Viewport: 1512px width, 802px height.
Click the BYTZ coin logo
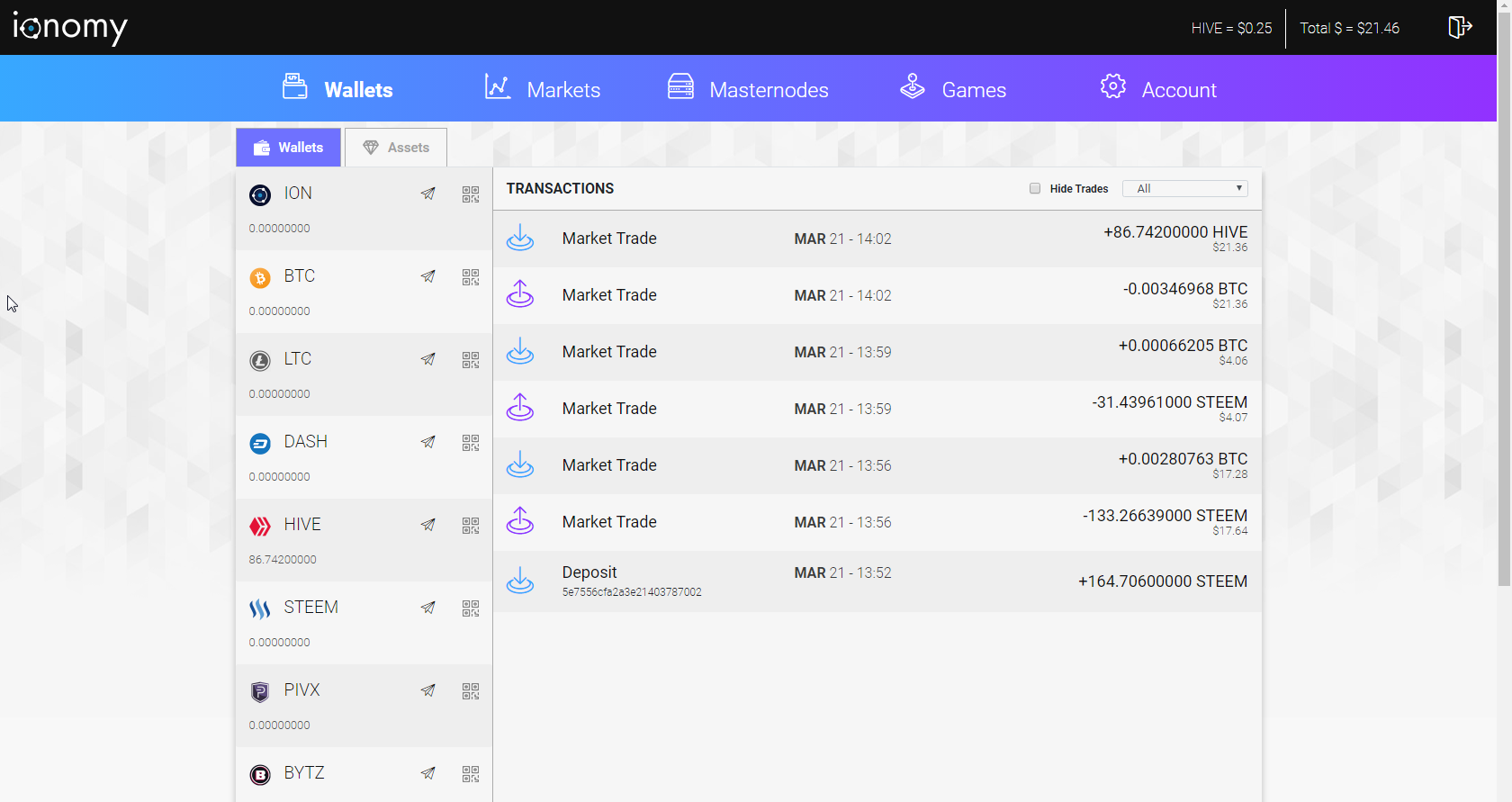pos(260,775)
